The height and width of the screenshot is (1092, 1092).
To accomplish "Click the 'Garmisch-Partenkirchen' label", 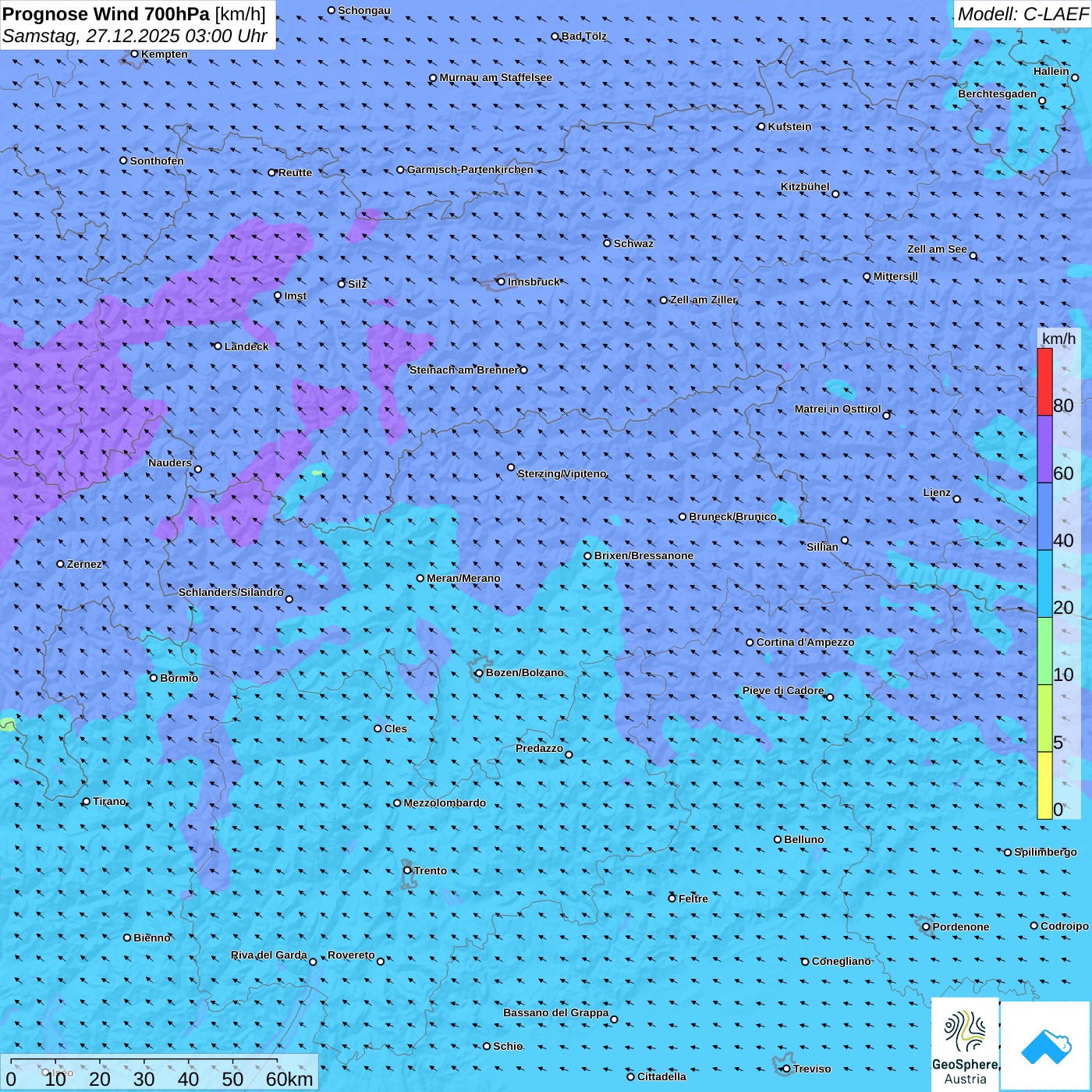I will 470,169.
